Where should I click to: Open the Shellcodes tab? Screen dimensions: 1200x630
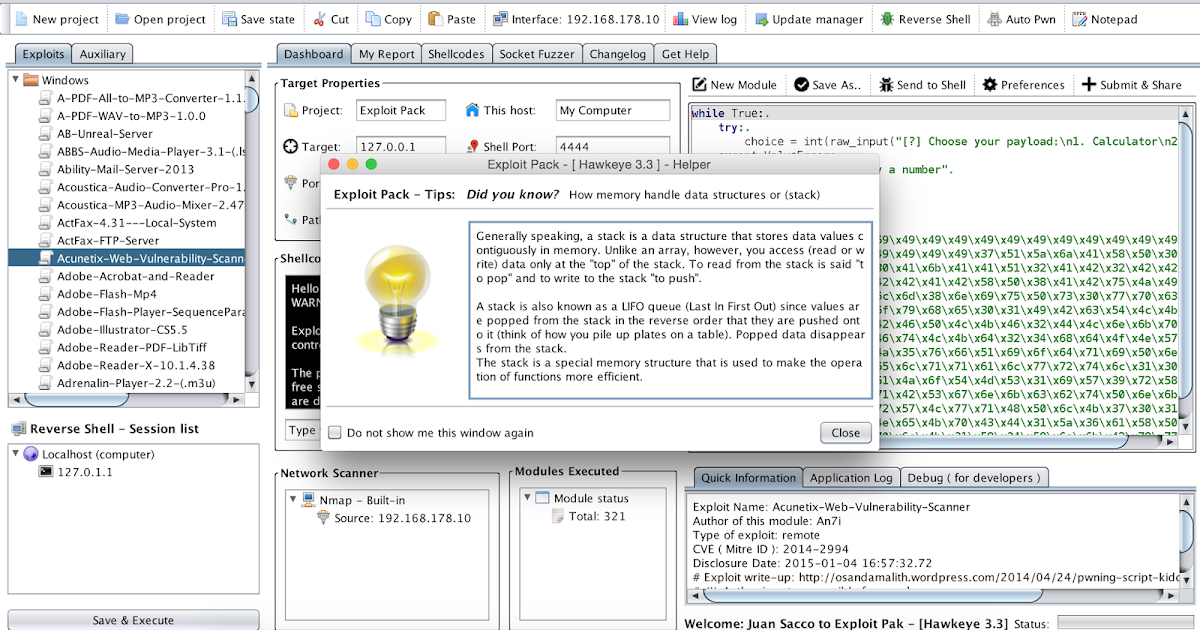point(456,54)
